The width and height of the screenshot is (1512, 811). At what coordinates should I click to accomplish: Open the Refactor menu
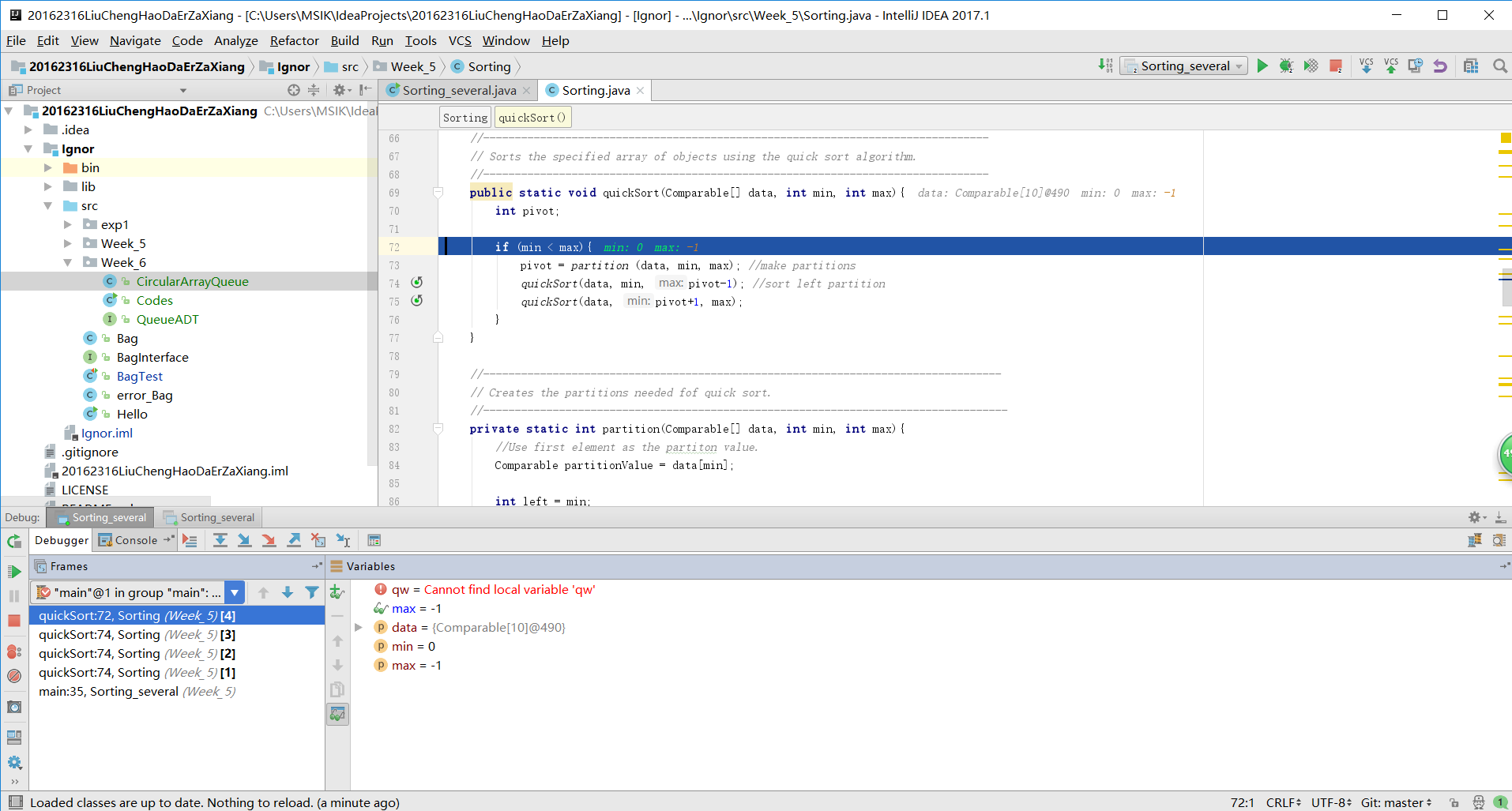tap(294, 40)
